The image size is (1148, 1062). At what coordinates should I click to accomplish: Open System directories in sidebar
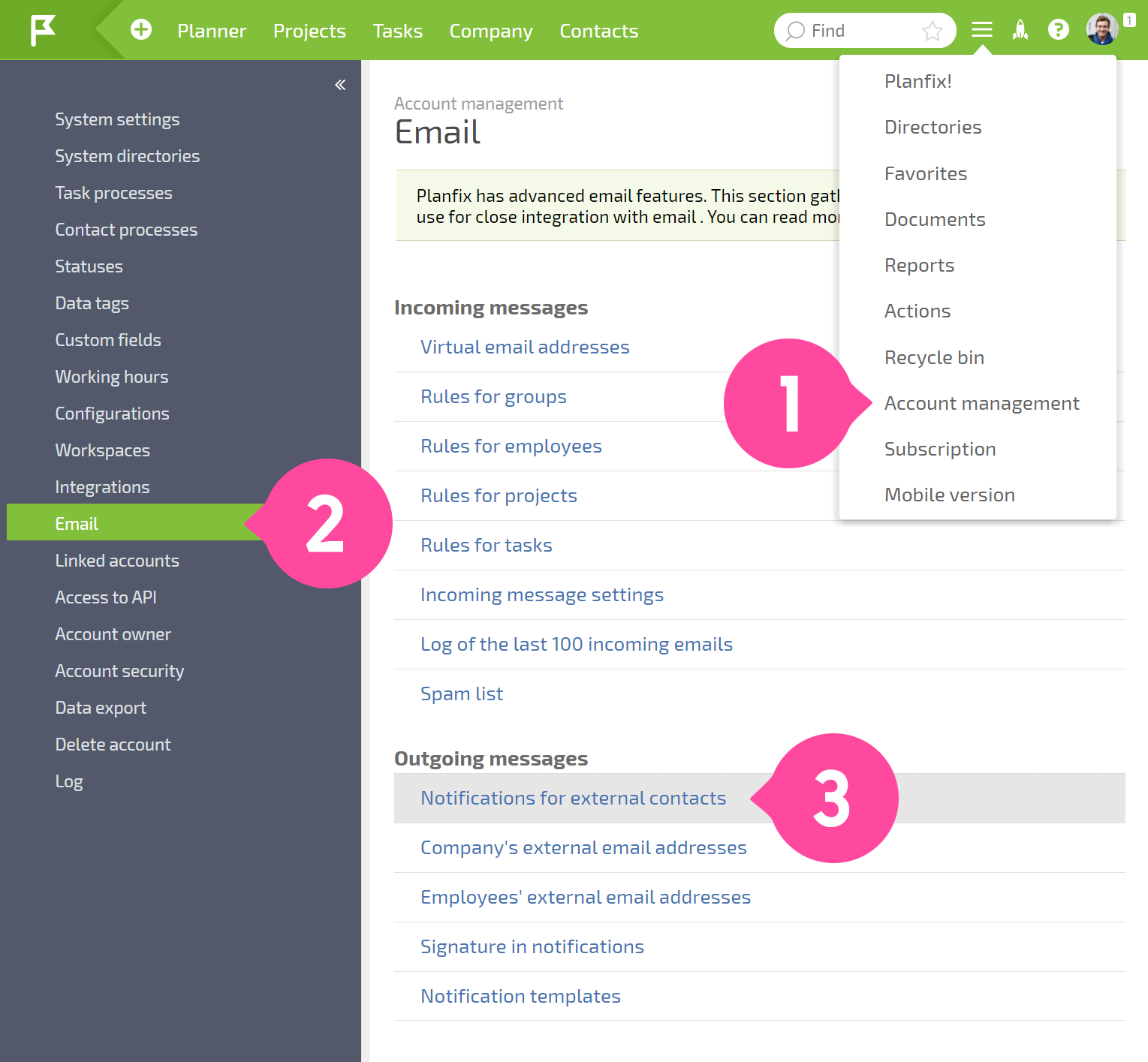[x=128, y=156]
